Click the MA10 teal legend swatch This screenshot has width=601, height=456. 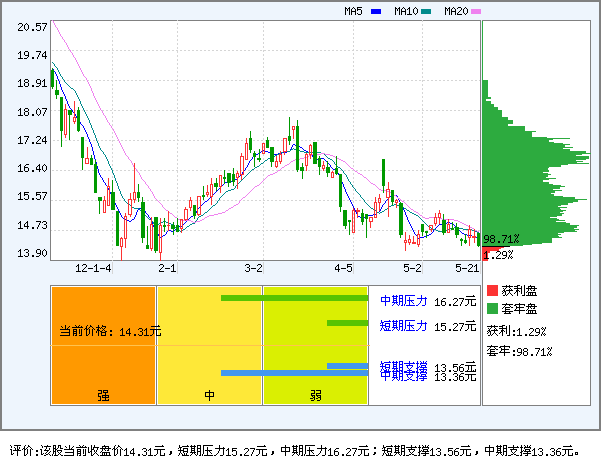click(426, 11)
